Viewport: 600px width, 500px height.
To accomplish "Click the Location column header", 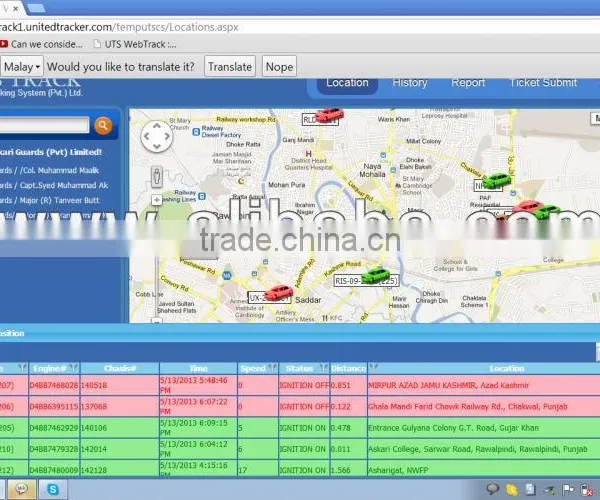I will click(506, 368).
